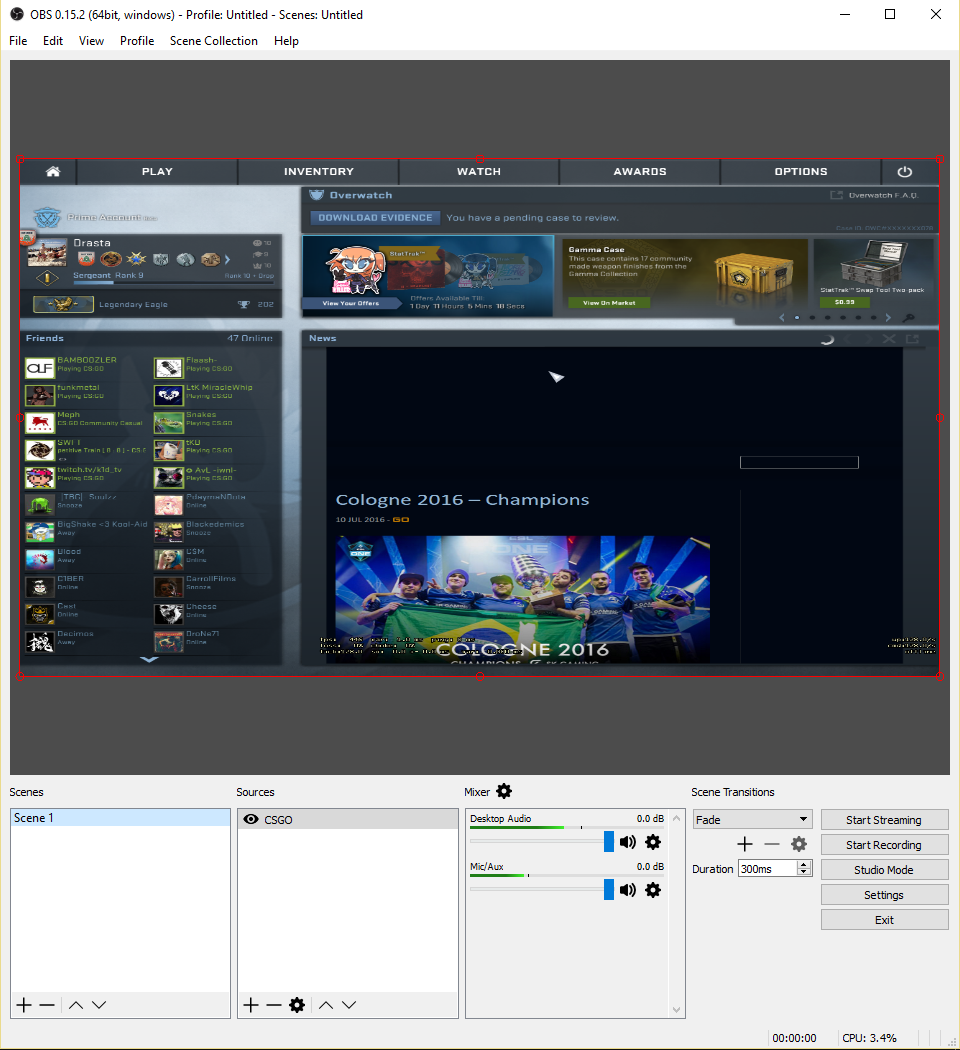Viewport: 960px width, 1050px height.
Task: Click Cologne 2016 Champions news image
Action: [522, 599]
